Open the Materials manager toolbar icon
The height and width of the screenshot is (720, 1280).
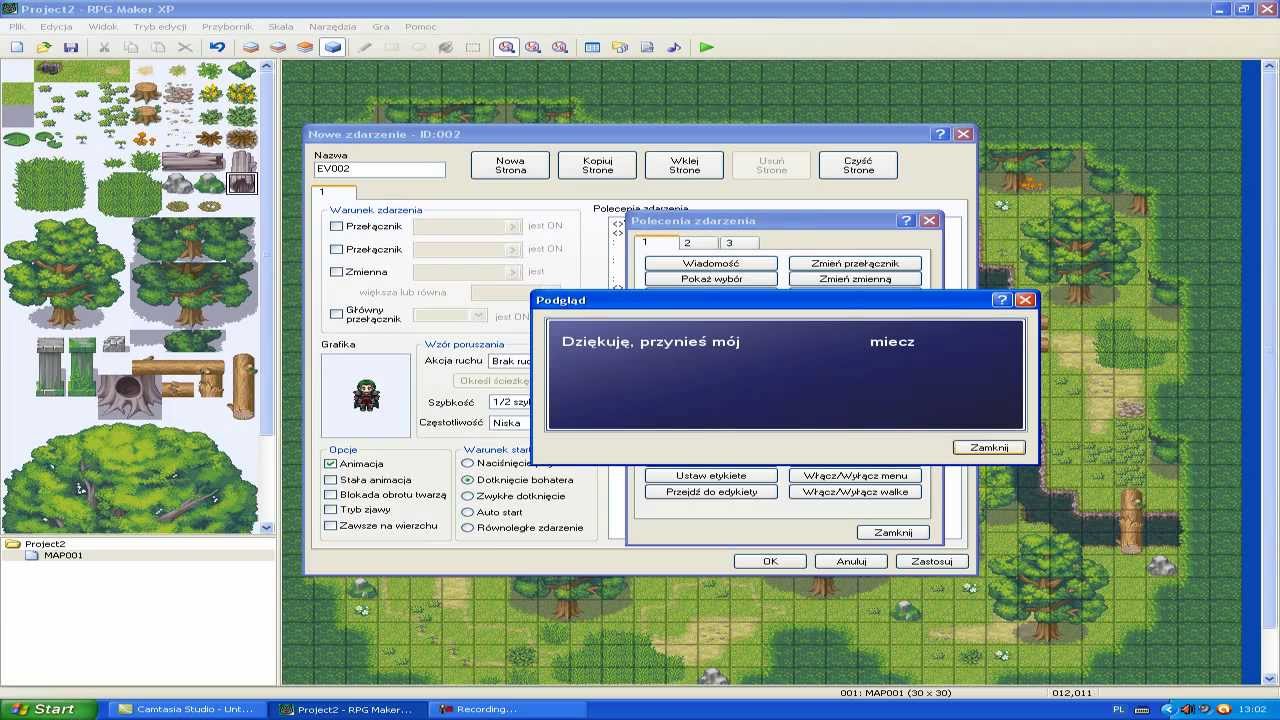(620, 47)
